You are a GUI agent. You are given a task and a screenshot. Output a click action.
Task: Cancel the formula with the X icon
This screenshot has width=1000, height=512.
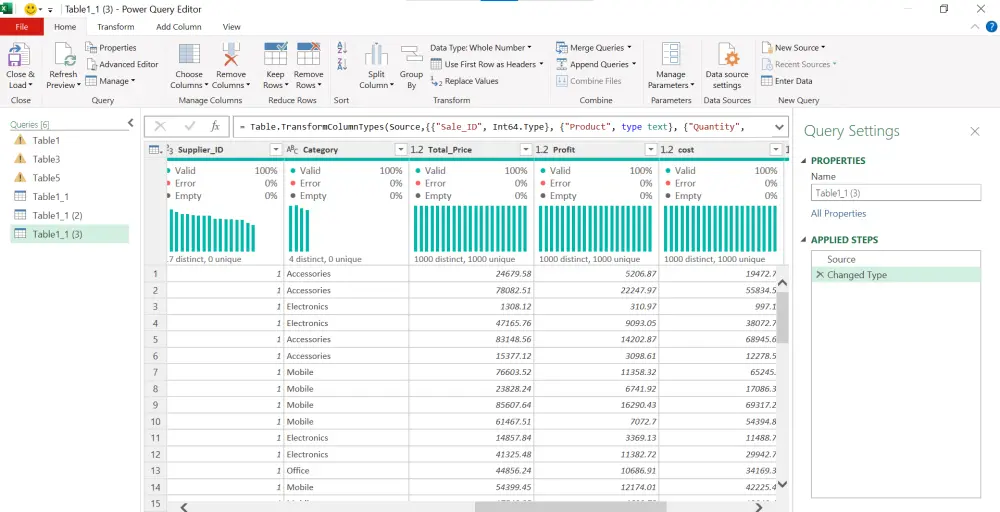point(160,126)
